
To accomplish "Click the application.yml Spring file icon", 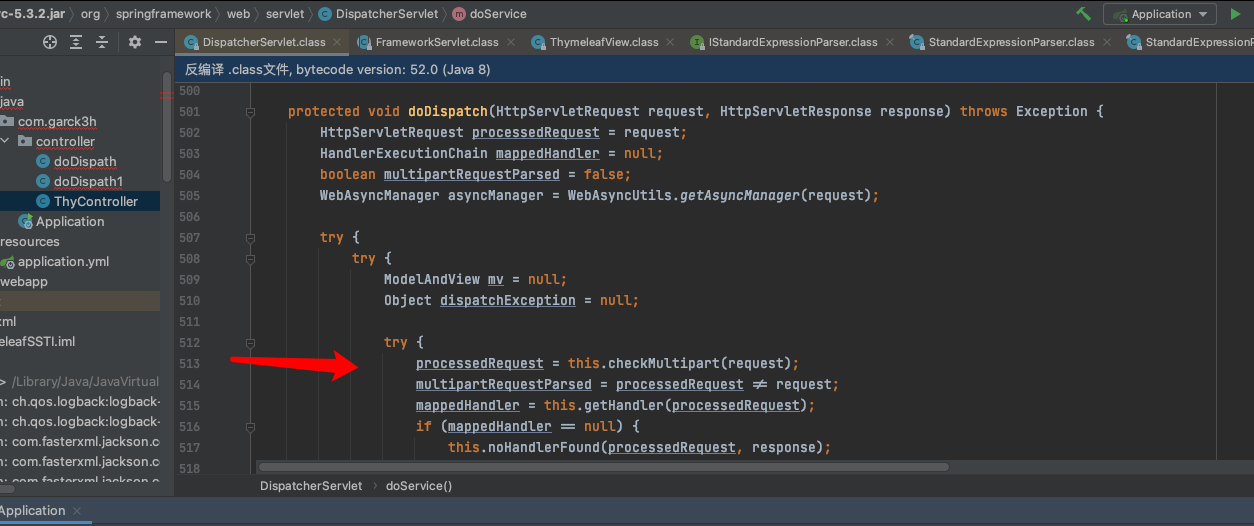I will point(7,261).
